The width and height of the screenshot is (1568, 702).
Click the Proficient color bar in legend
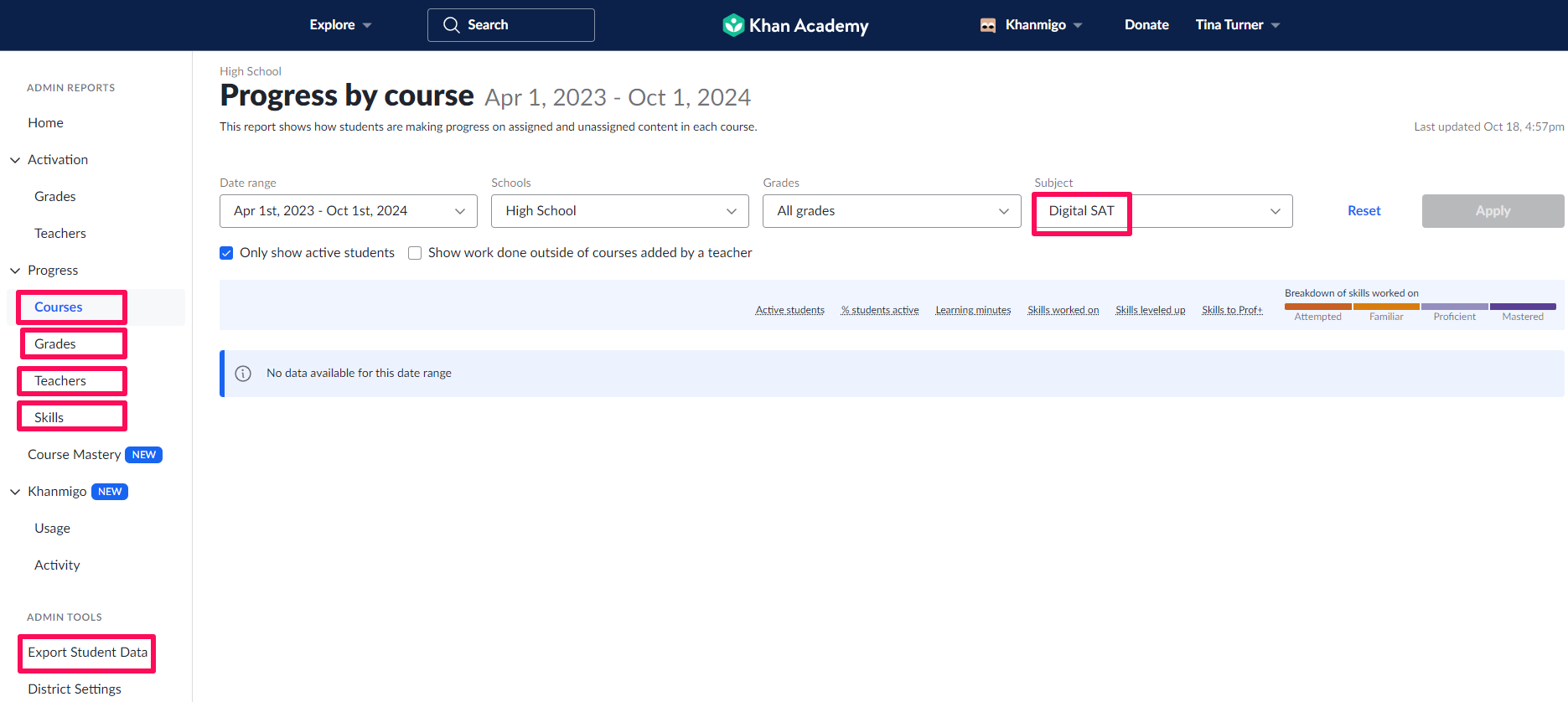[x=1455, y=307]
